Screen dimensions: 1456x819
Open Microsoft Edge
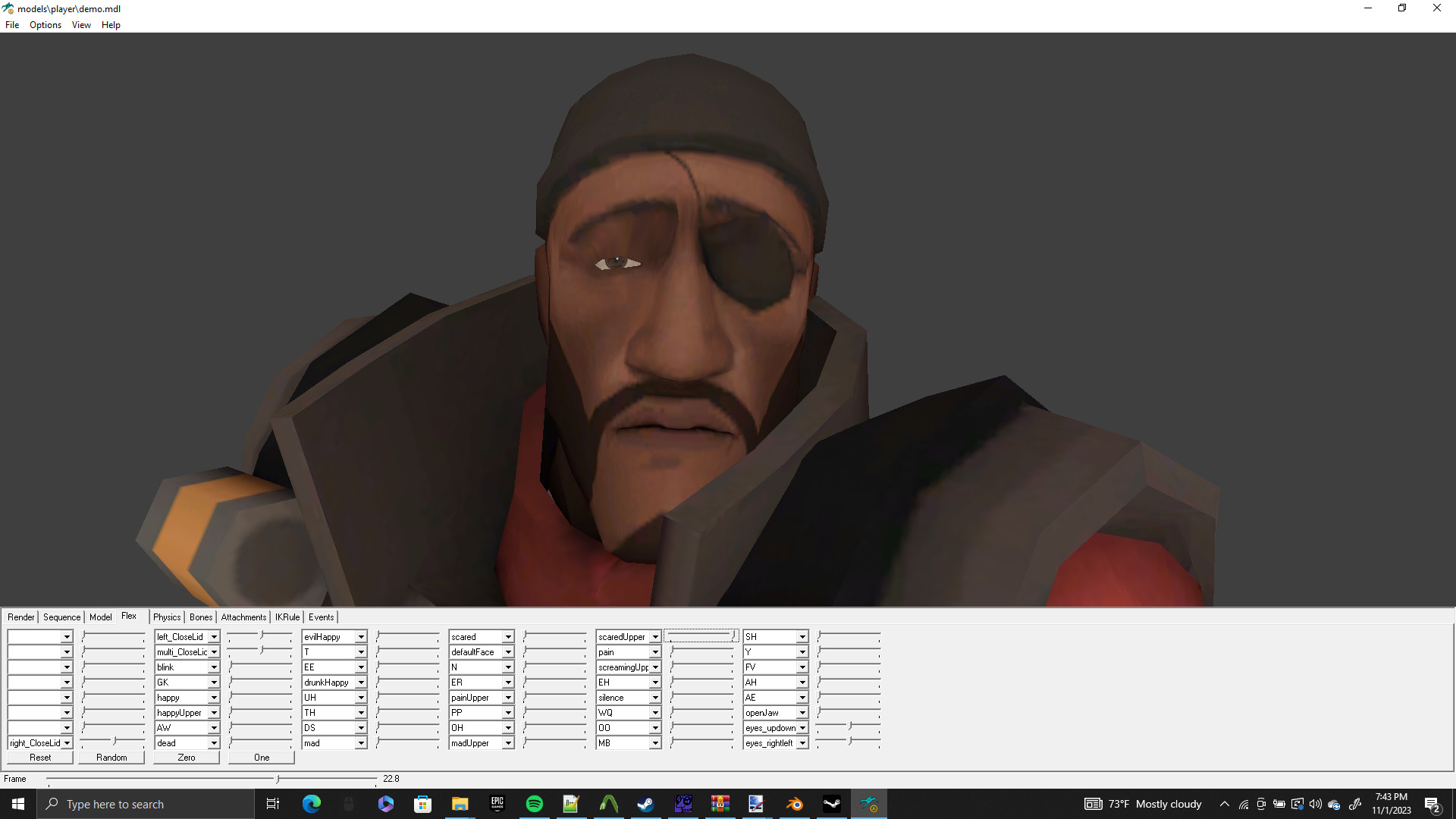(x=311, y=803)
